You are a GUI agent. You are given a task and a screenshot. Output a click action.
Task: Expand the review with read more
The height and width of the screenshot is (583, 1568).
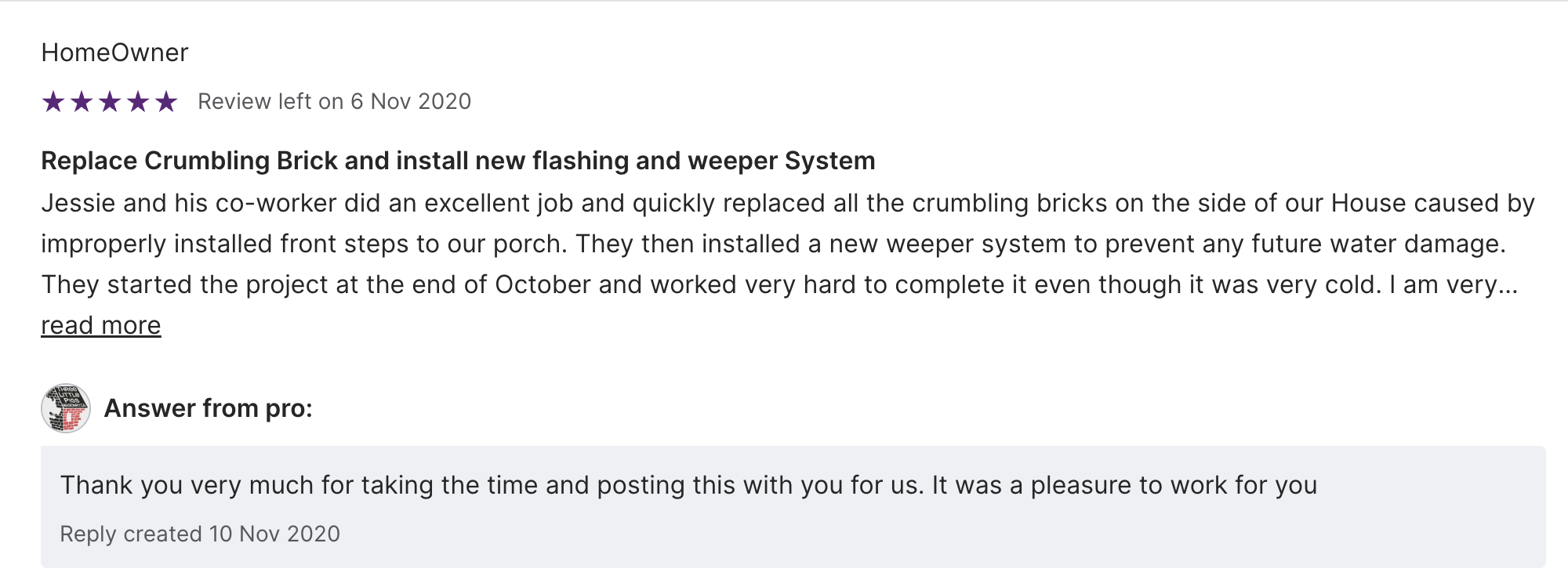[101, 325]
